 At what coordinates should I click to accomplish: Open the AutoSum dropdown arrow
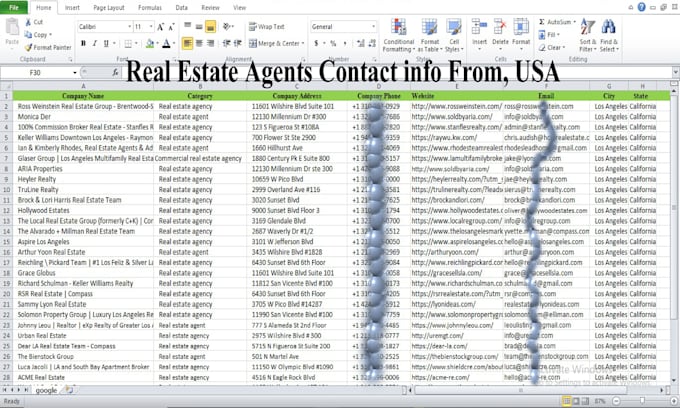click(x=575, y=22)
